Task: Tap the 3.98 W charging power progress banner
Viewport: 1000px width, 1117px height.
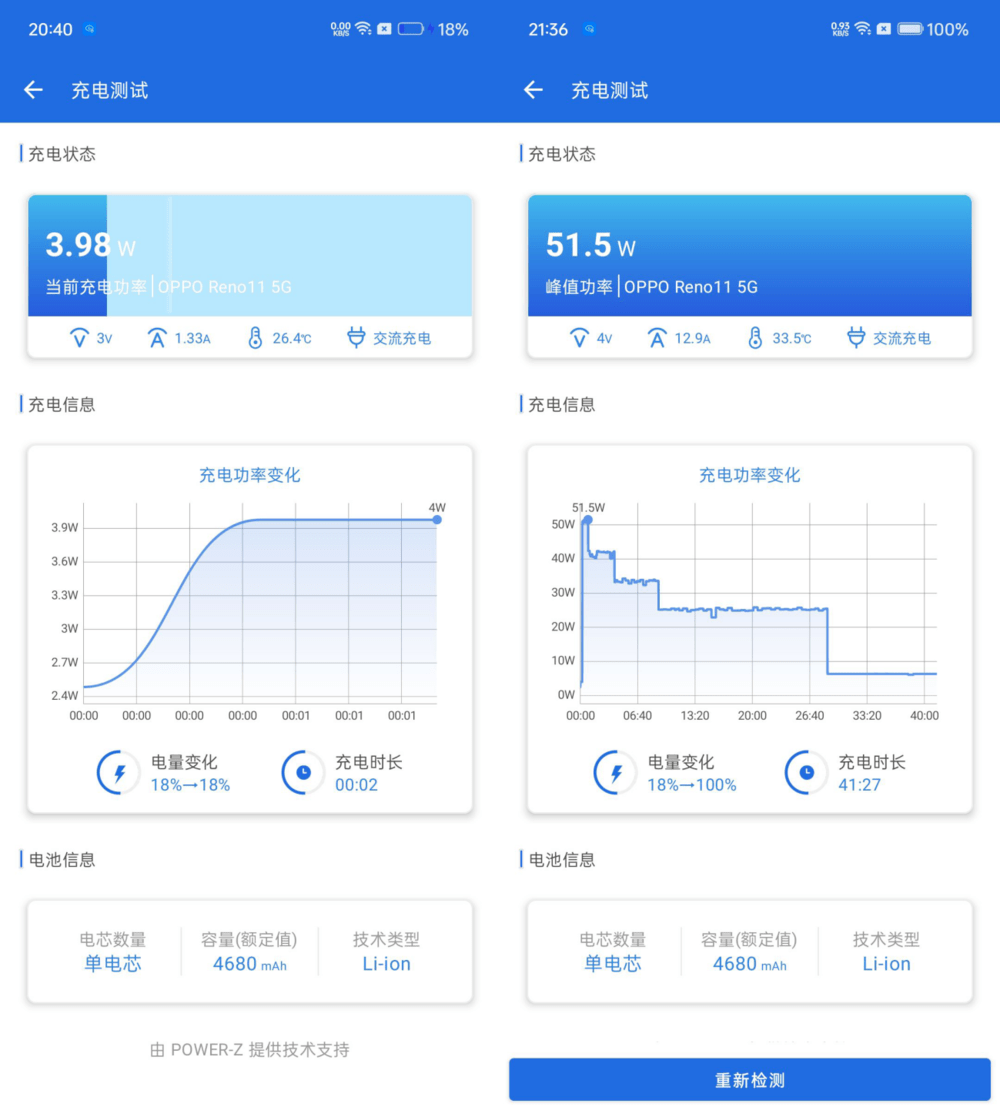Action: point(250,256)
